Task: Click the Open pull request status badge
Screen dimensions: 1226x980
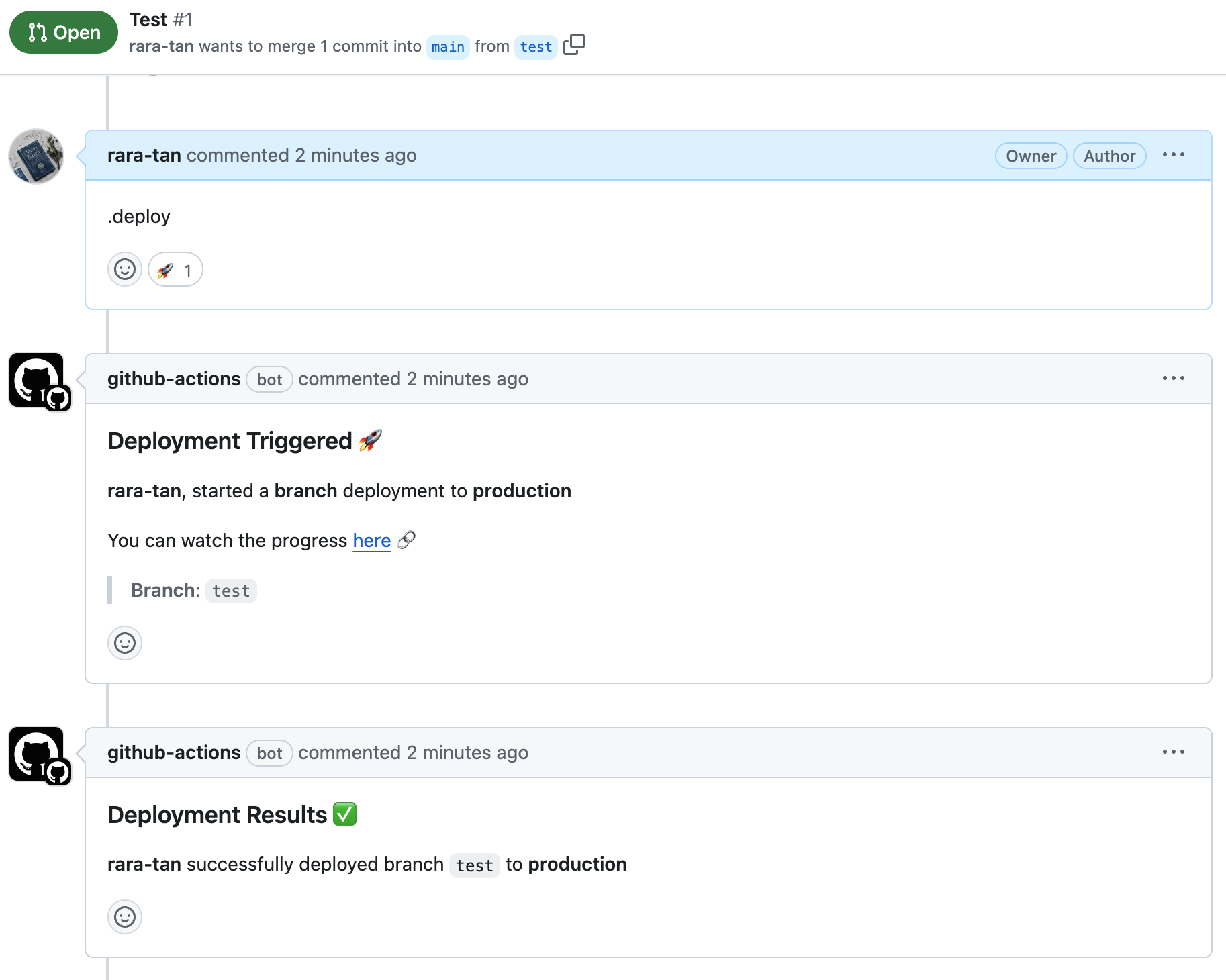Action: pos(63,32)
